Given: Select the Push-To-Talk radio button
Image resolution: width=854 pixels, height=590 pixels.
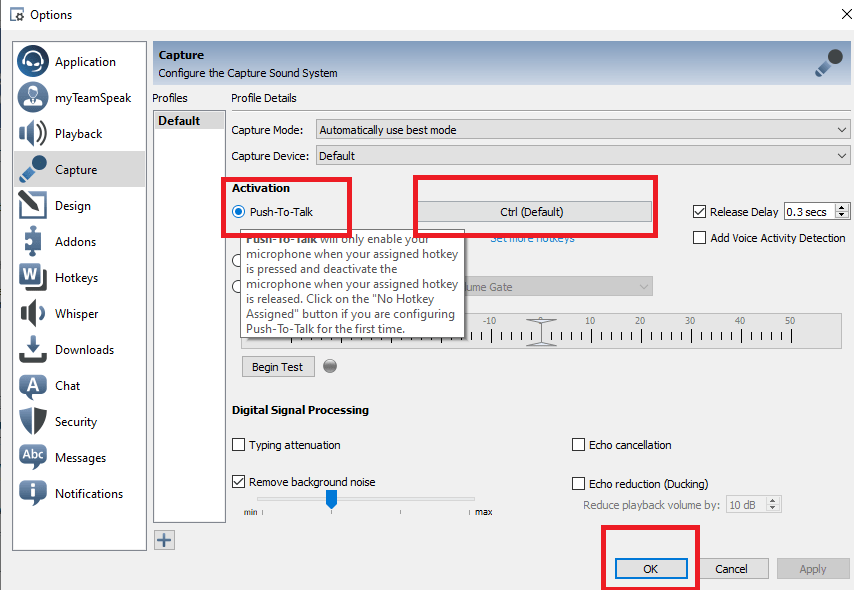Looking at the screenshot, I should [x=238, y=212].
